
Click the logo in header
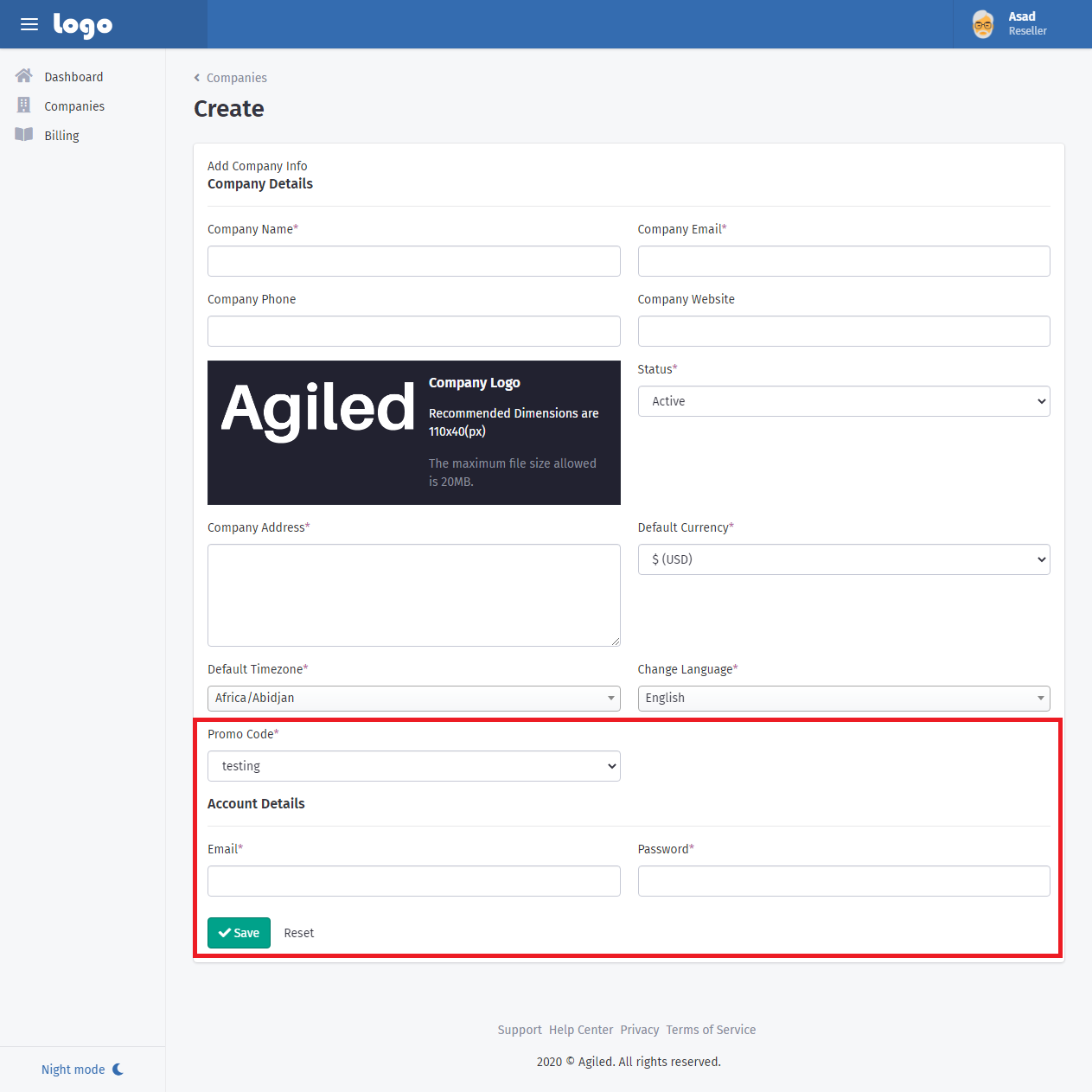pyautogui.click(x=83, y=25)
